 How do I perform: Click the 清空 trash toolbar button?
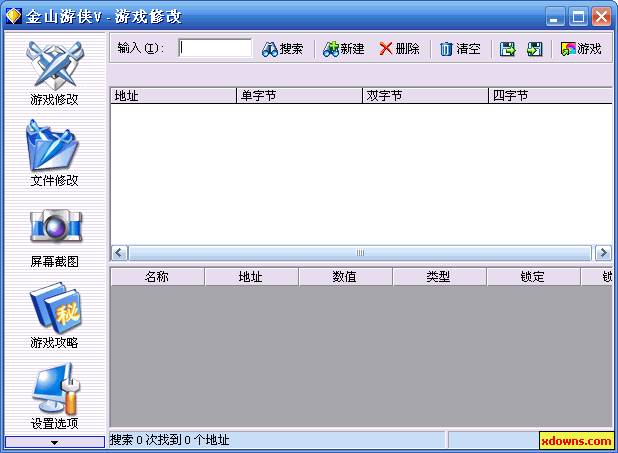click(x=460, y=49)
